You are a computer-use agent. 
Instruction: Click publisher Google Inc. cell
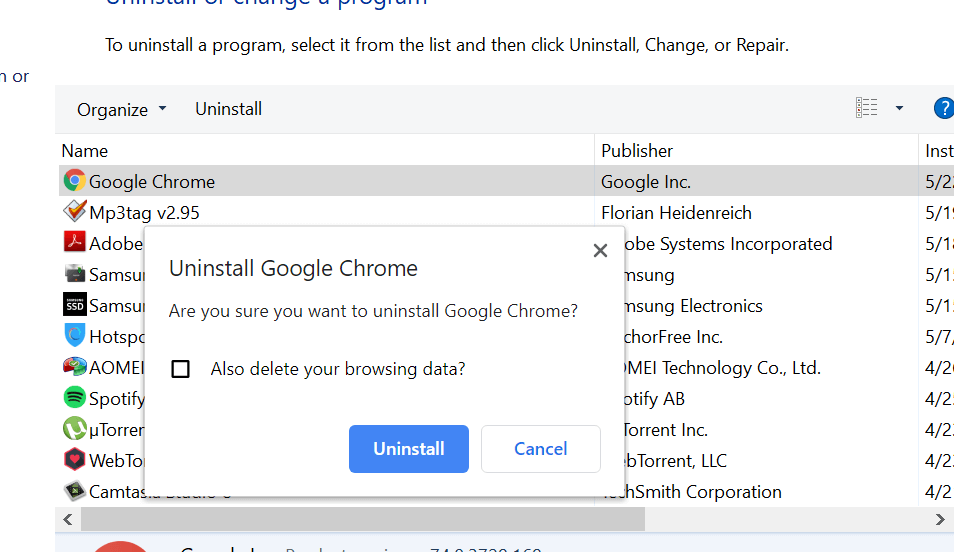pos(646,182)
